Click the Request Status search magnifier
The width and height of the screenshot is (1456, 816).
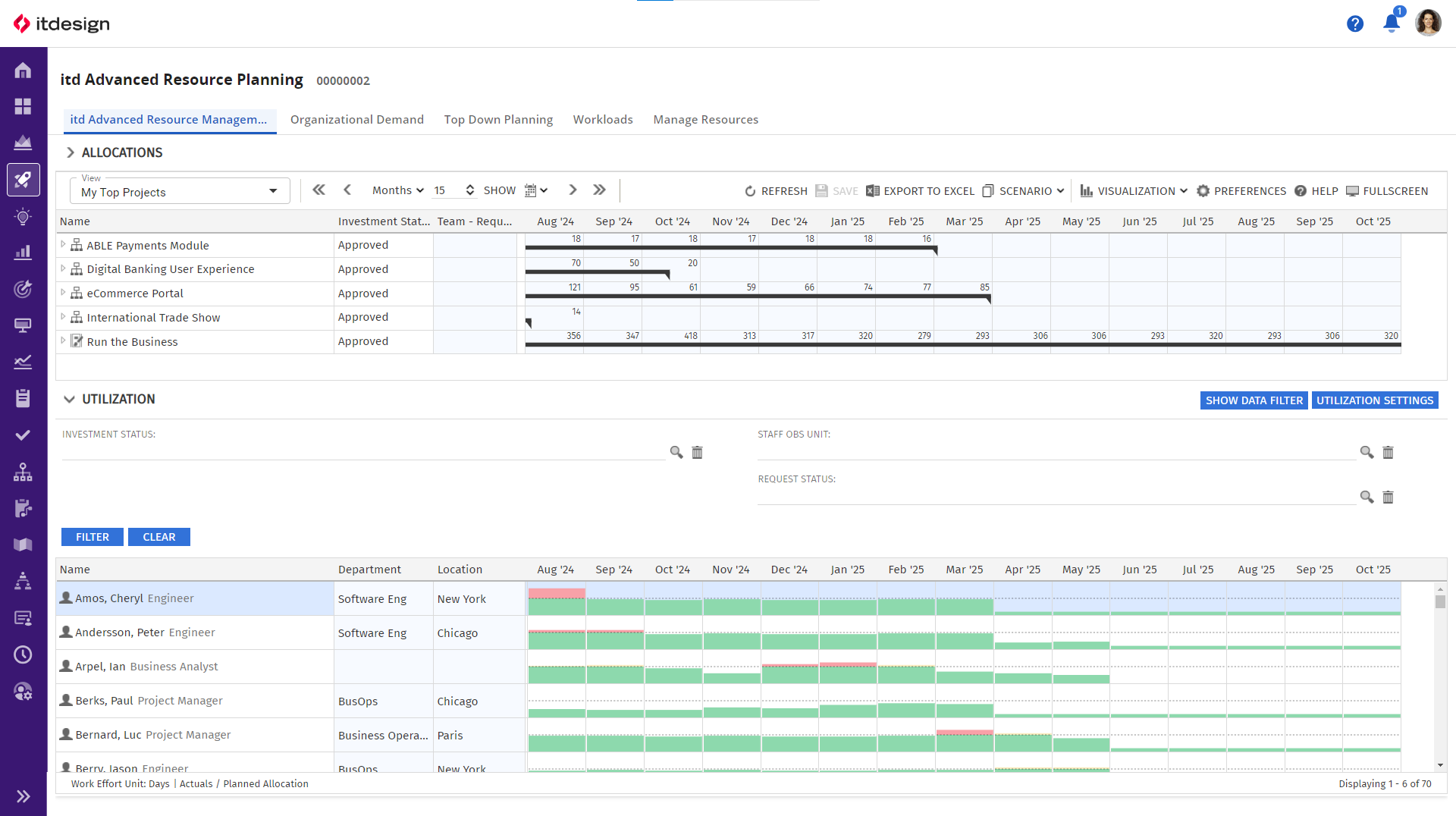(1367, 497)
